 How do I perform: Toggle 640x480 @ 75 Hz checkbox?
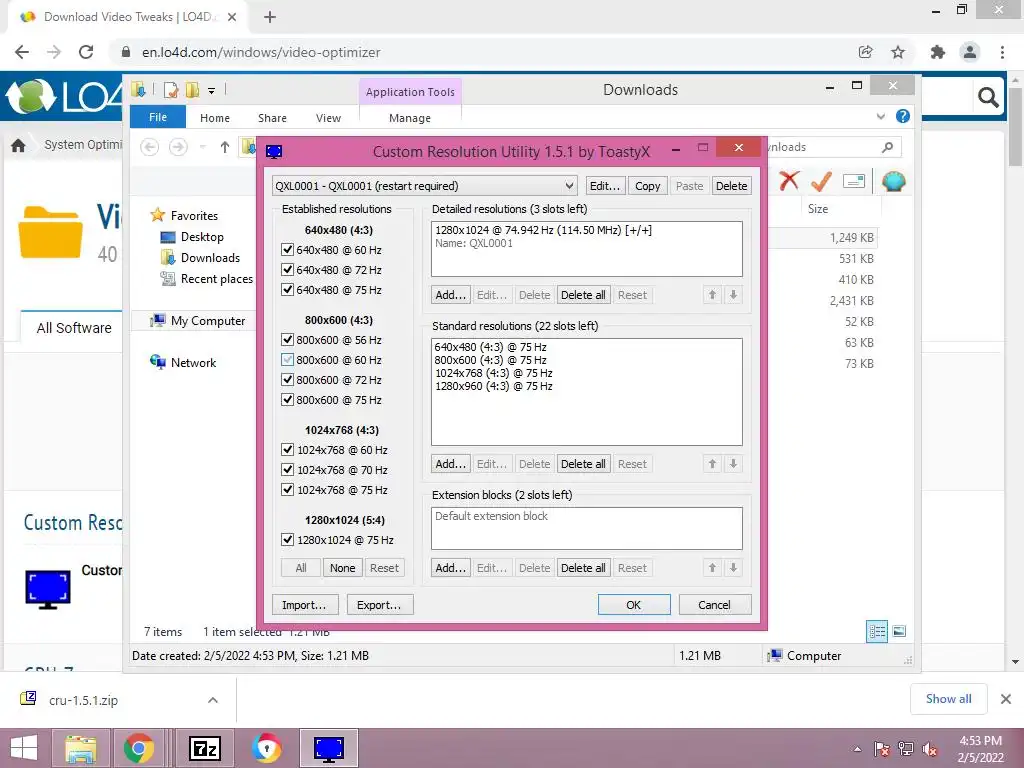[287, 289]
